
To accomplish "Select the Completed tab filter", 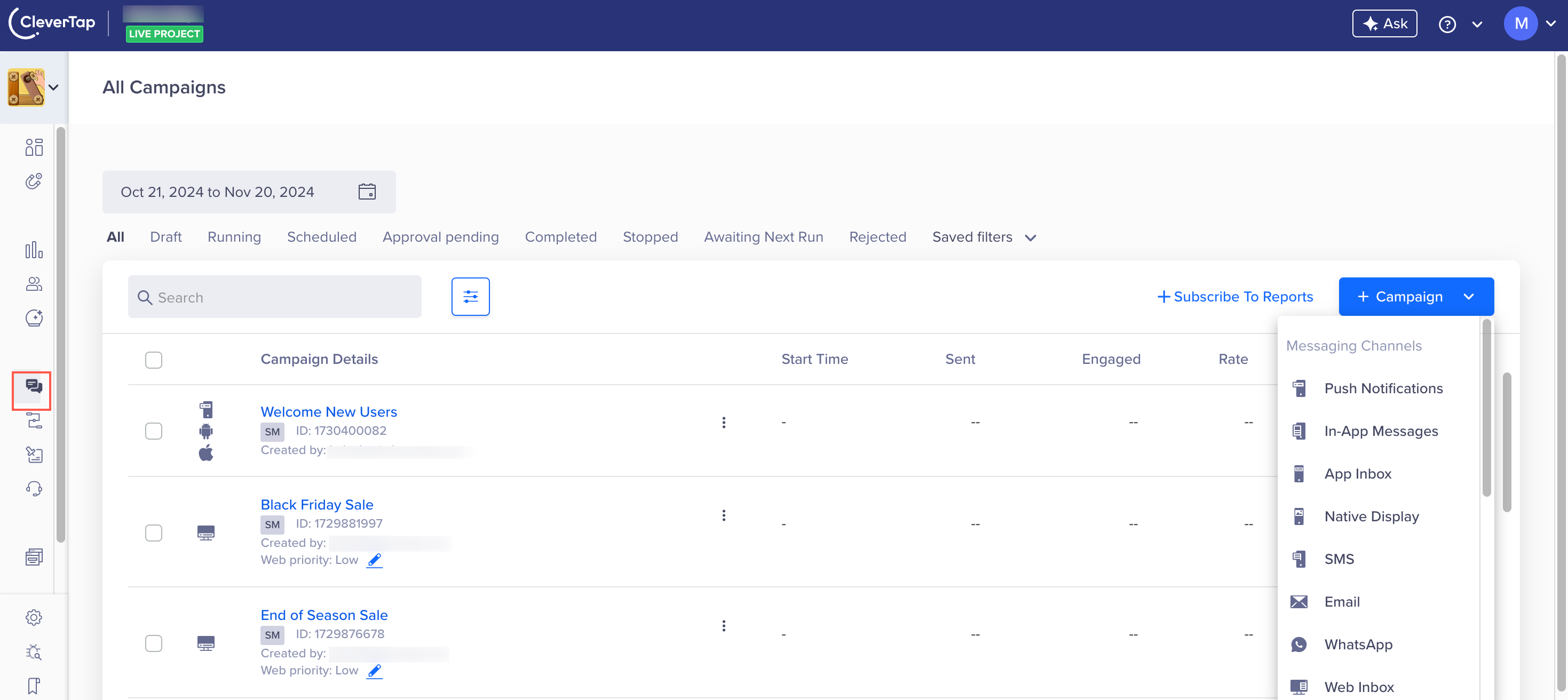I will pos(561,237).
